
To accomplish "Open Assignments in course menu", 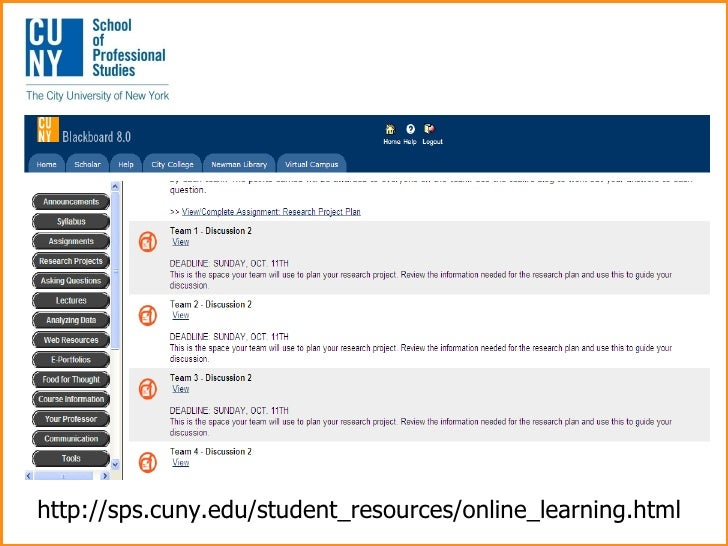I will click(x=71, y=241).
